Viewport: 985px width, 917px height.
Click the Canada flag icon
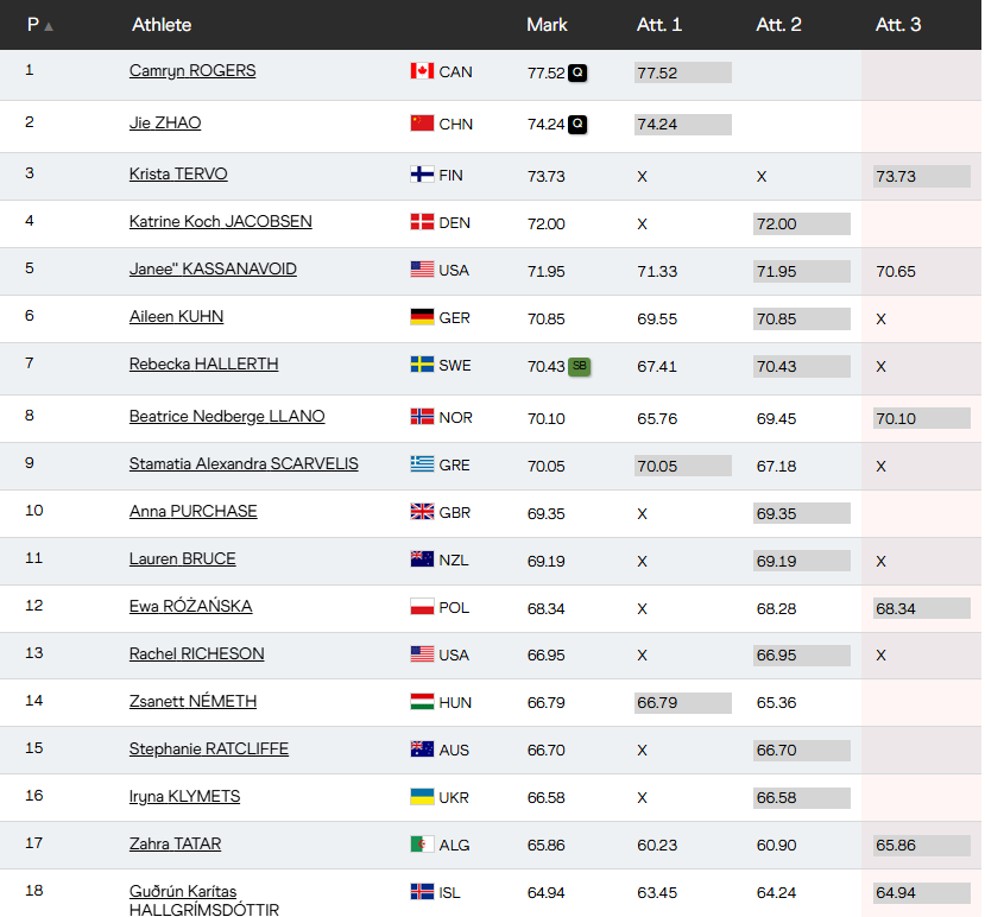pyautogui.click(x=421, y=71)
